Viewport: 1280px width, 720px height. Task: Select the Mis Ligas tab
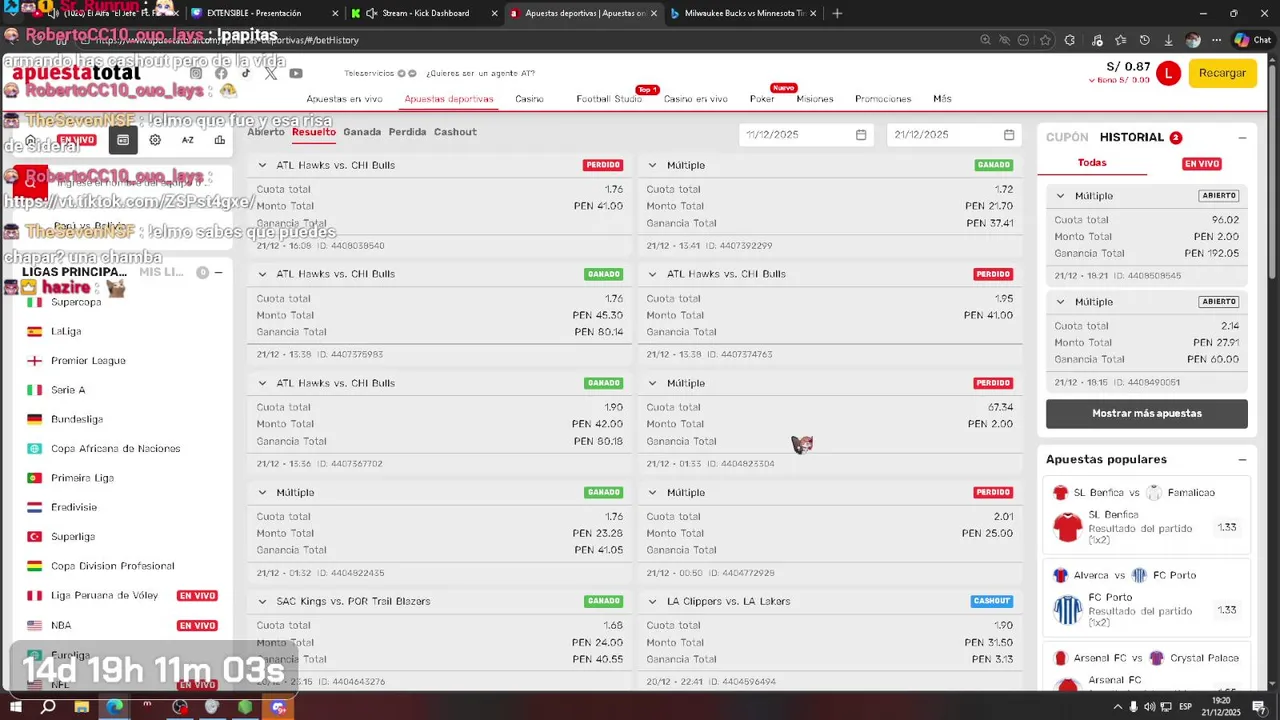coord(160,272)
